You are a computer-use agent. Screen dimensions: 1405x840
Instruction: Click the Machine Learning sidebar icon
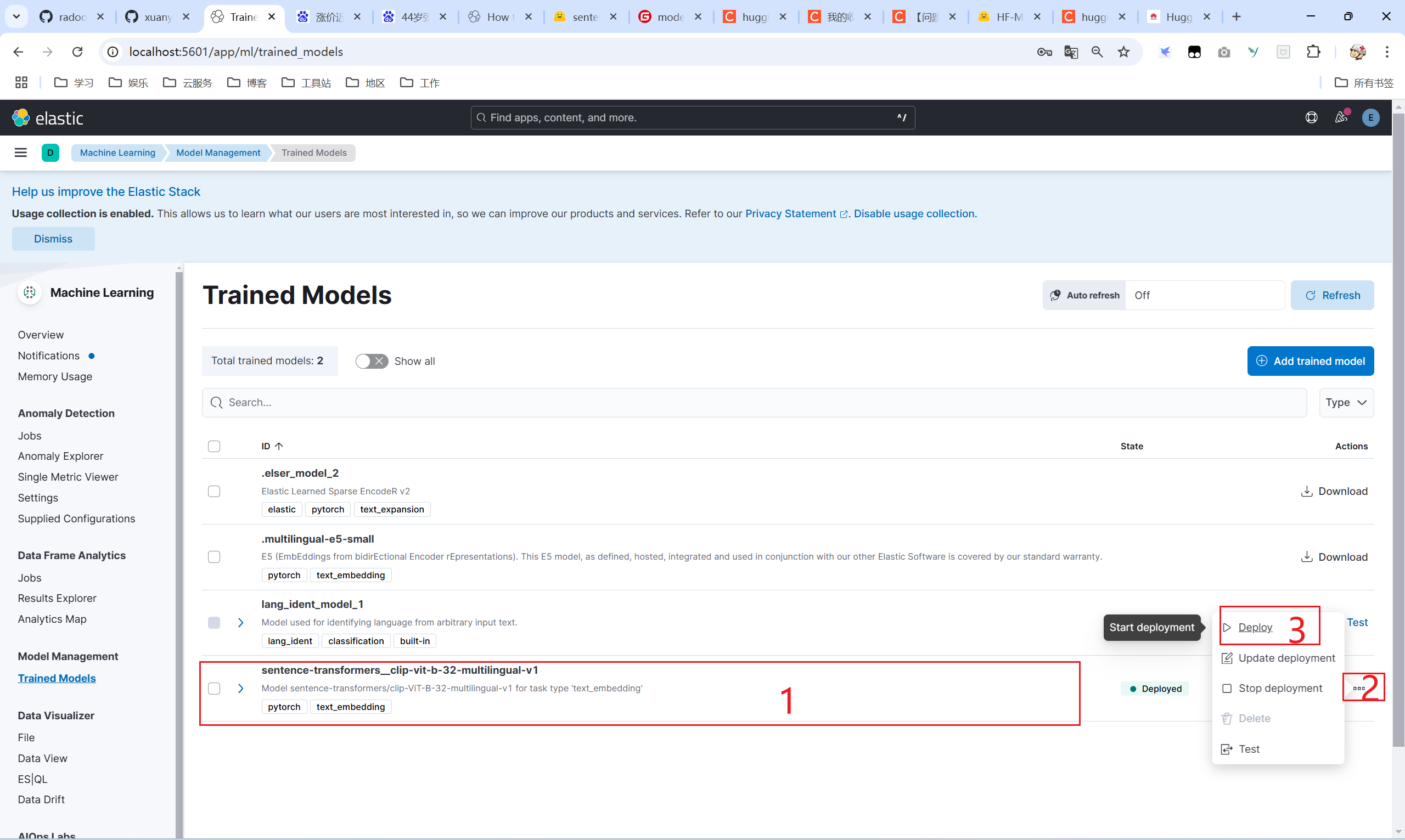(29, 293)
